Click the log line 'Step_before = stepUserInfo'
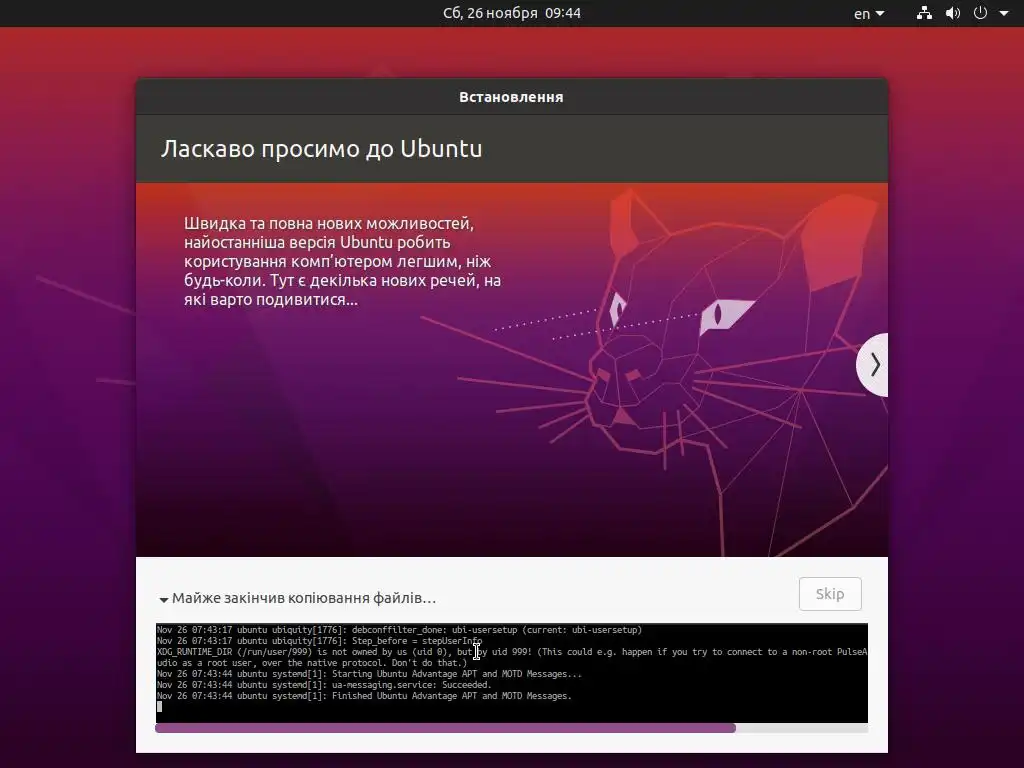The height and width of the screenshot is (768, 1024). [x=319, y=641]
